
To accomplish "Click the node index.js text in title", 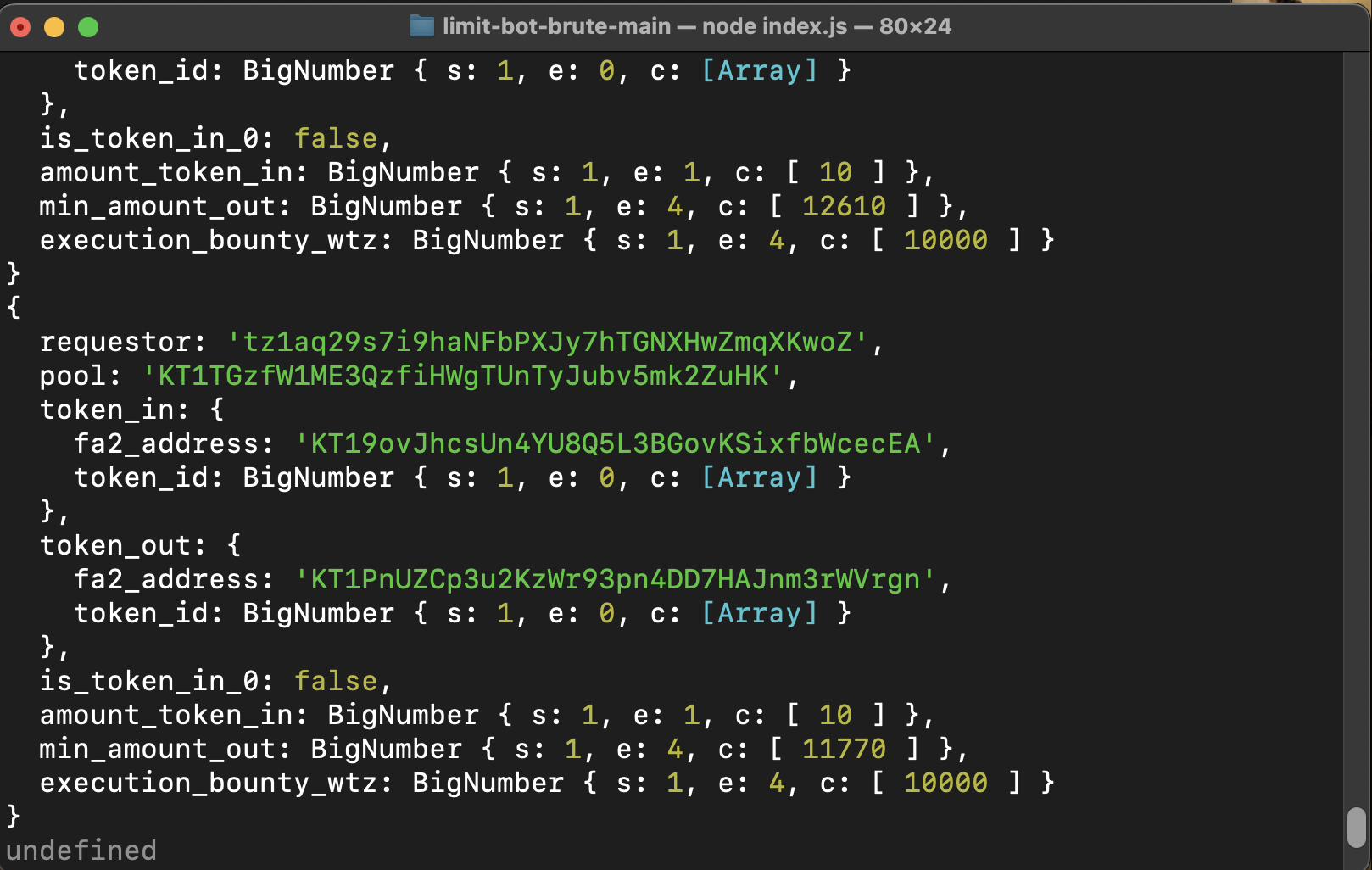I will click(x=774, y=26).
